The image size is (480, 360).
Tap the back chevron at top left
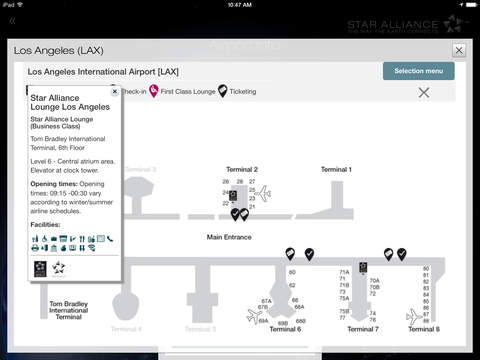(x=13, y=21)
